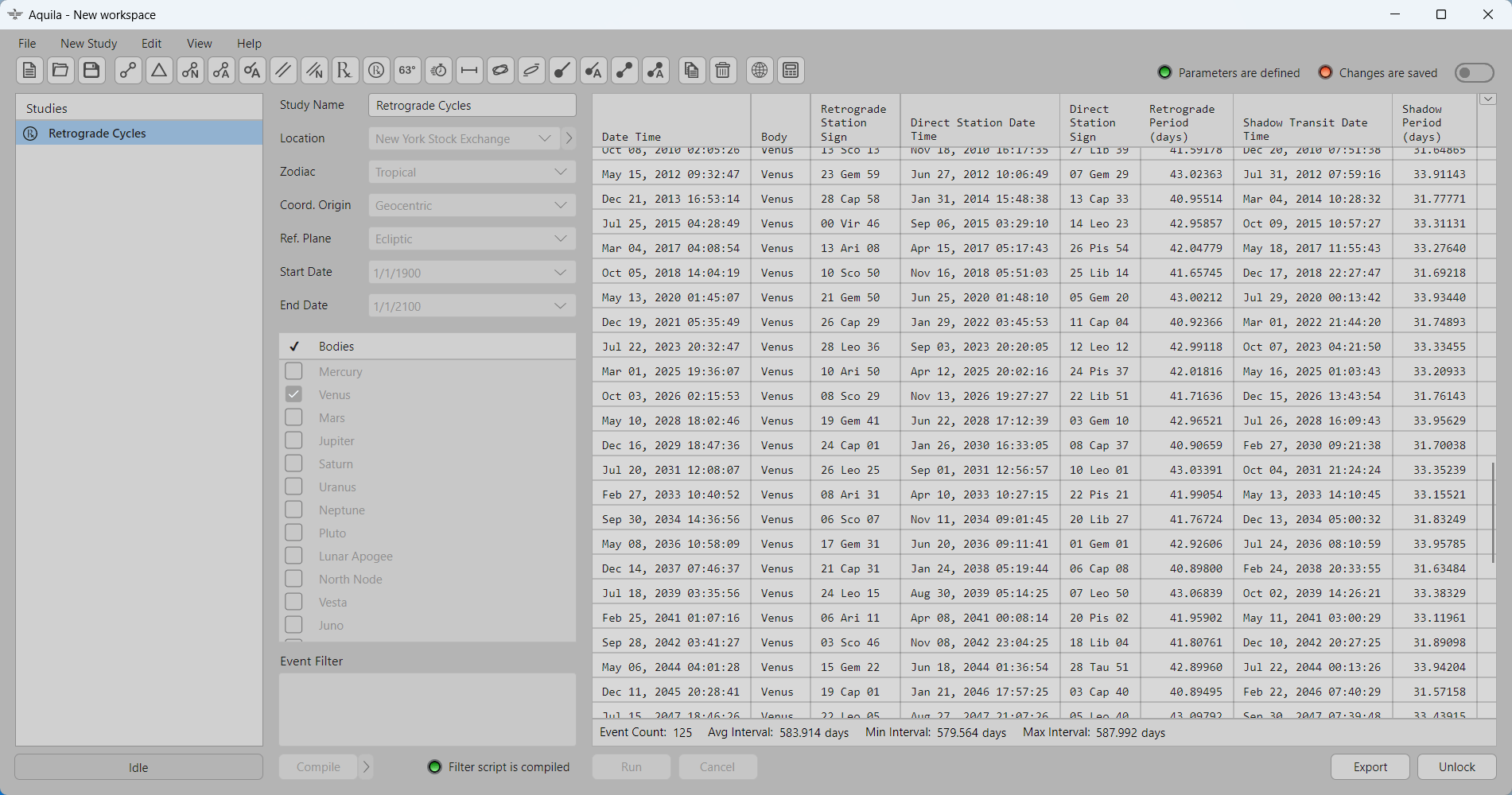This screenshot has width=1512, height=795.
Task: Click the duplicate study copy icon
Action: click(x=692, y=71)
